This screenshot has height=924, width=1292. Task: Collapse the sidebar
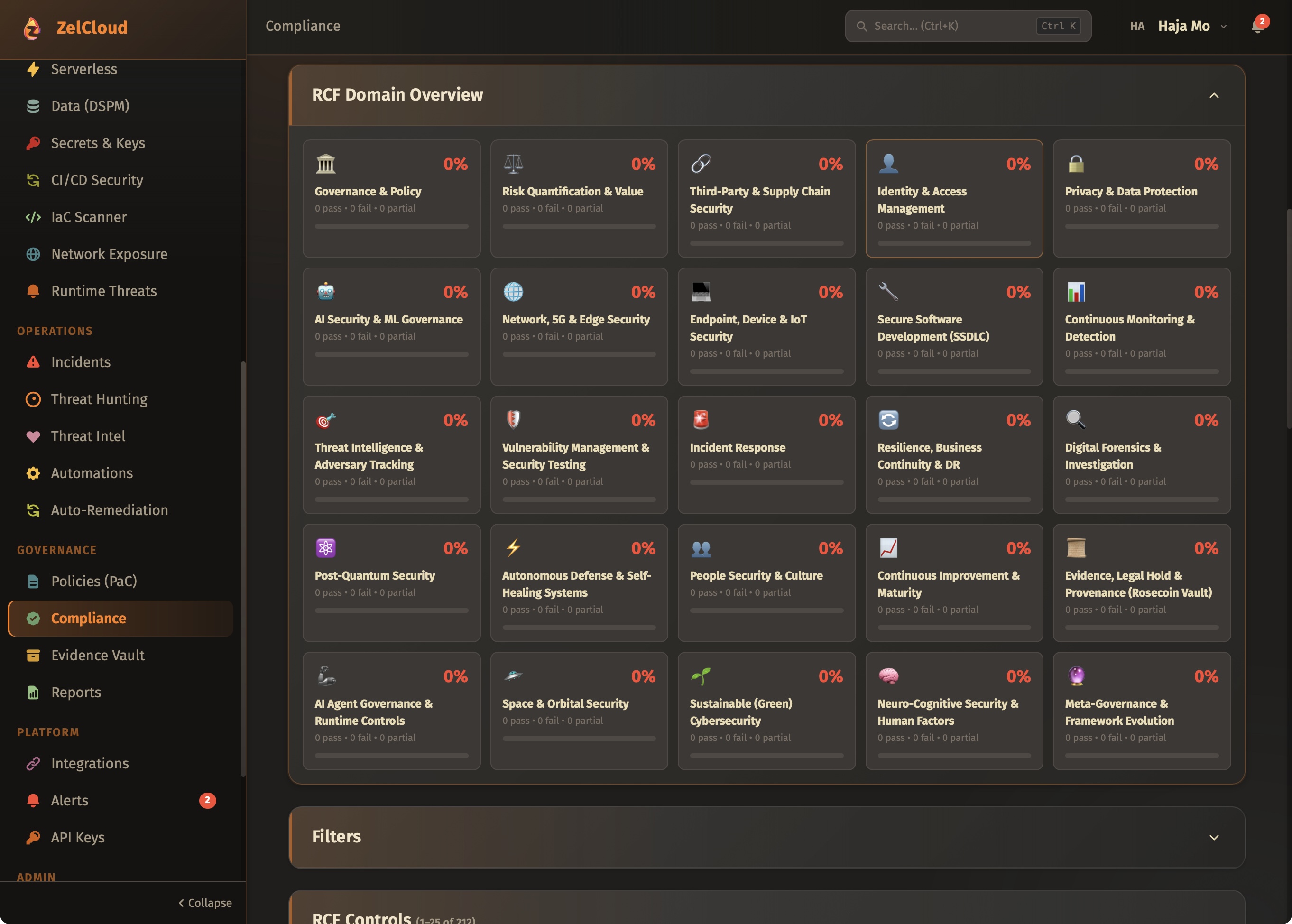coord(205,903)
